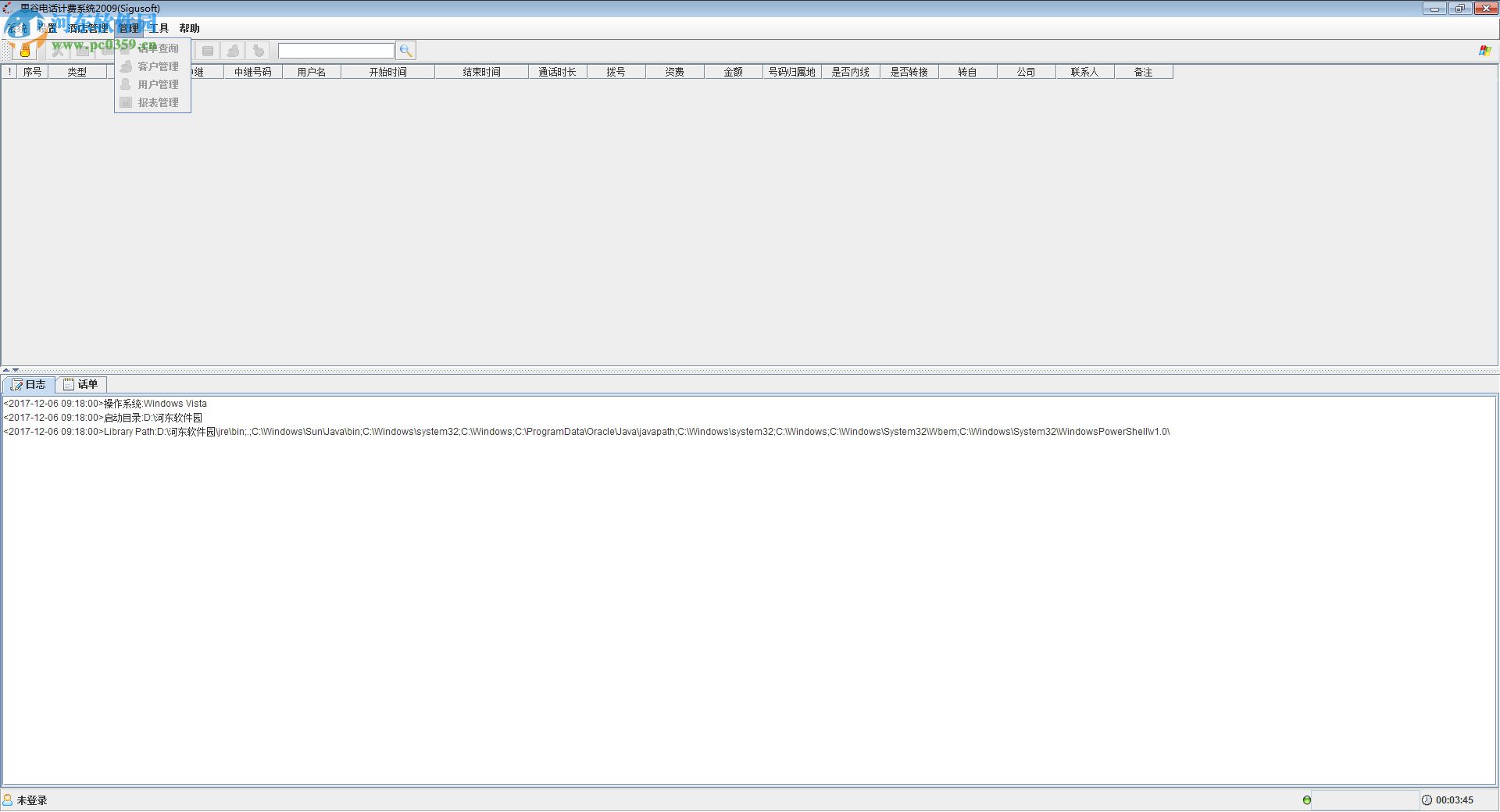Screen dimensions: 1500x812
Task: Switch to the 日志 tab
Action: 29,384
